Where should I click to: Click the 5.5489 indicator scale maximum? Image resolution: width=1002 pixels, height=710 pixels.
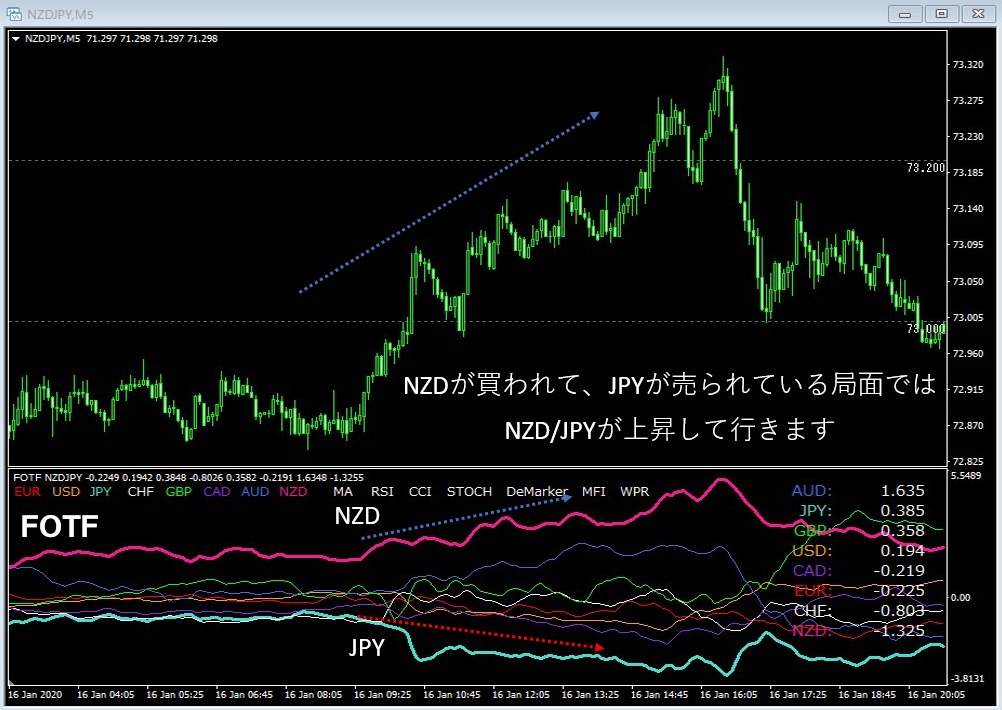click(x=966, y=475)
